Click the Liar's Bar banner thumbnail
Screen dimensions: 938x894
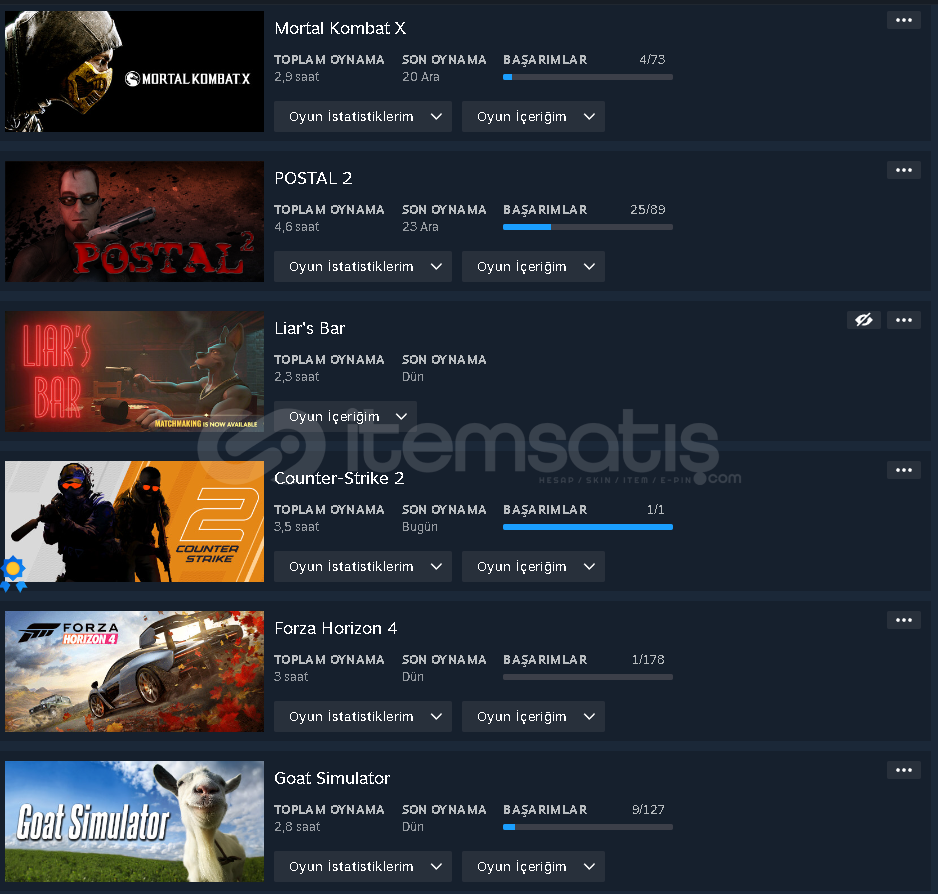[134, 372]
